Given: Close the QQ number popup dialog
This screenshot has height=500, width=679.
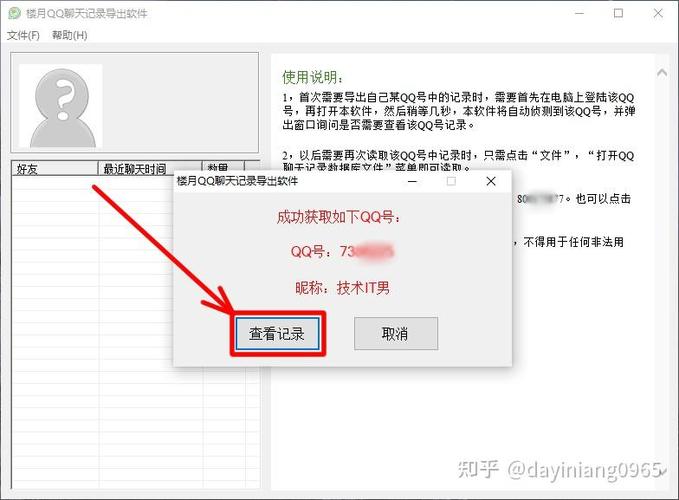Looking at the screenshot, I should (x=490, y=181).
